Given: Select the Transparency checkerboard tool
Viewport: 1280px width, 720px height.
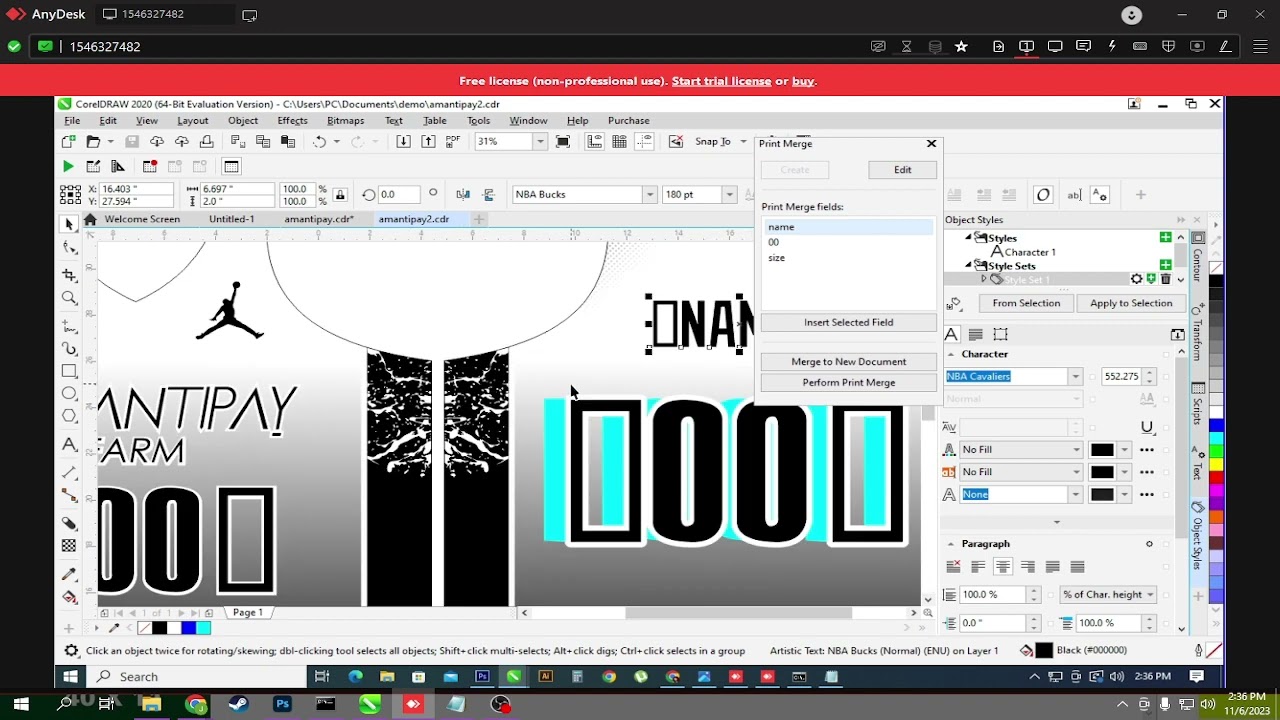Looking at the screenshot, I should [x=69, y=546].
